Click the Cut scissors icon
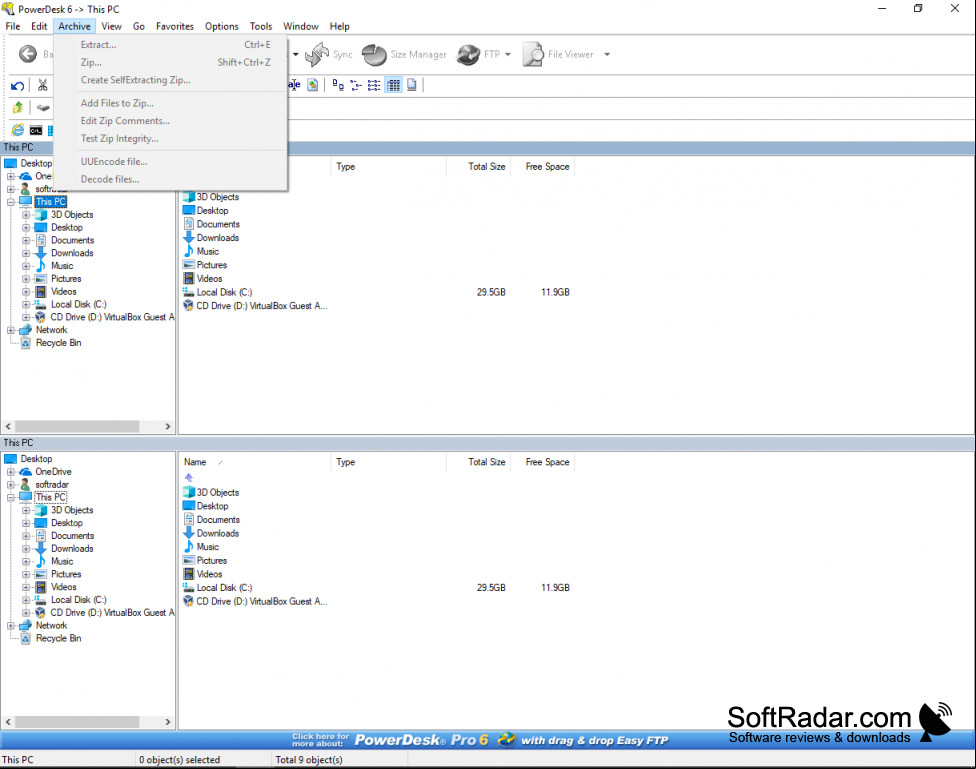 click(42, 85)
